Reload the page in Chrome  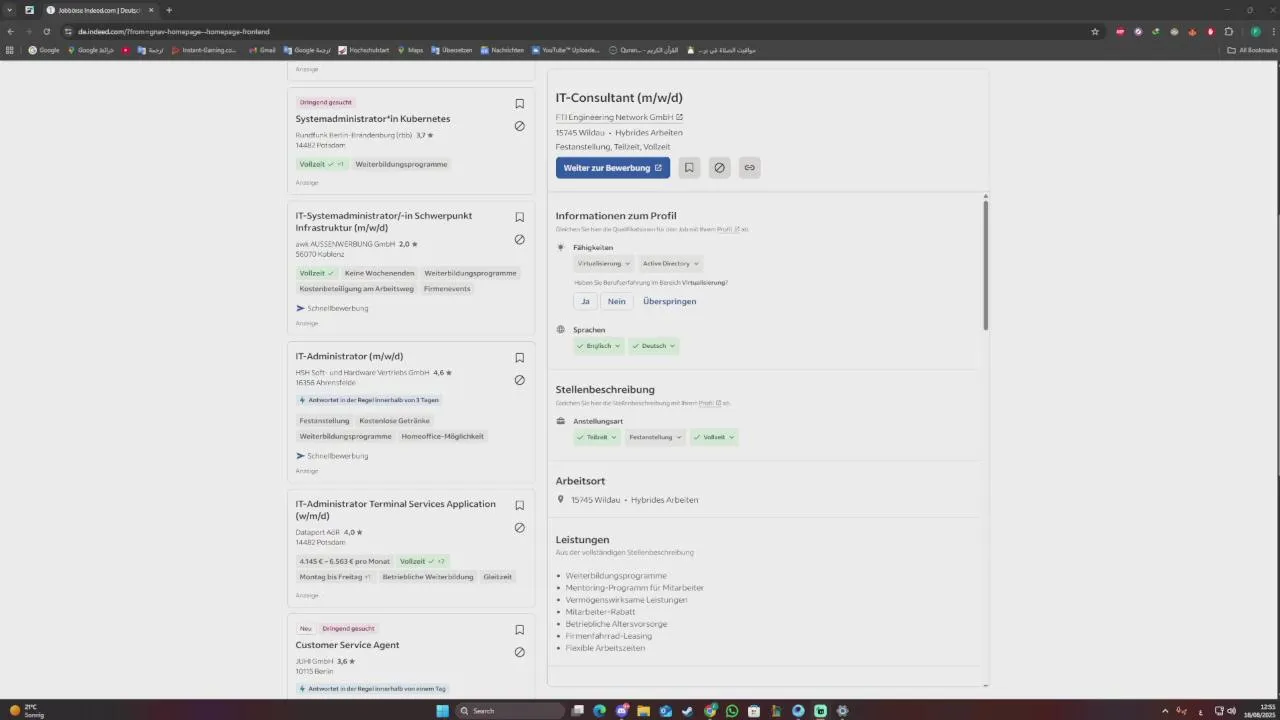46,31
